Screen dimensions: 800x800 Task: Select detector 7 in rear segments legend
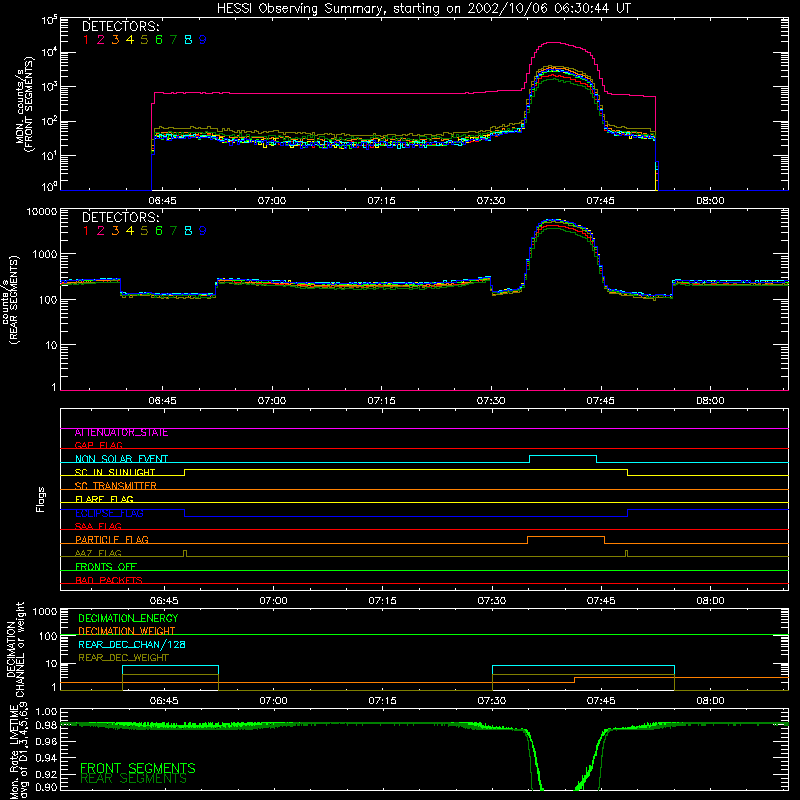[173, 231]
